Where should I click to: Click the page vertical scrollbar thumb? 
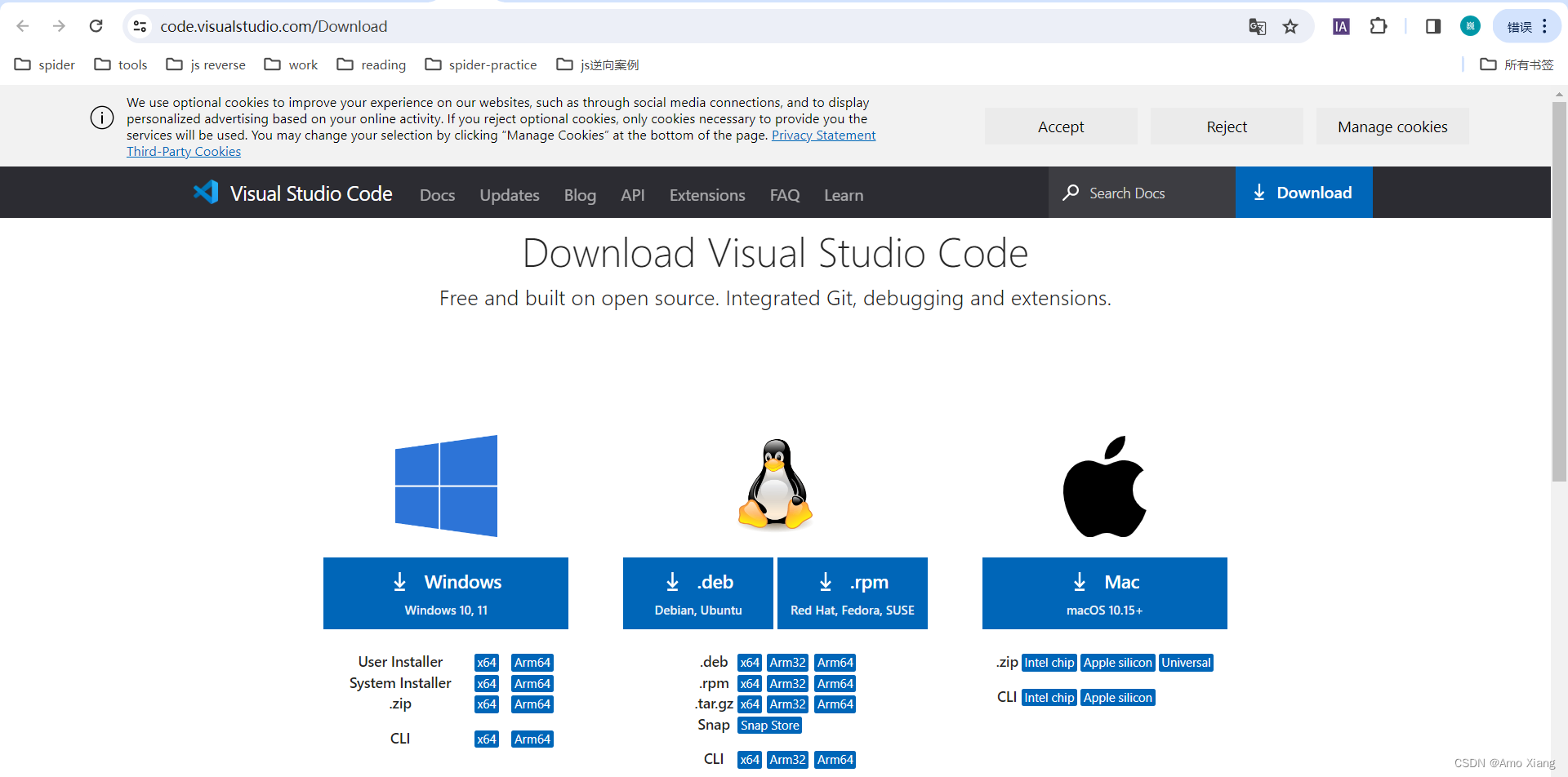click(1559, 291)
